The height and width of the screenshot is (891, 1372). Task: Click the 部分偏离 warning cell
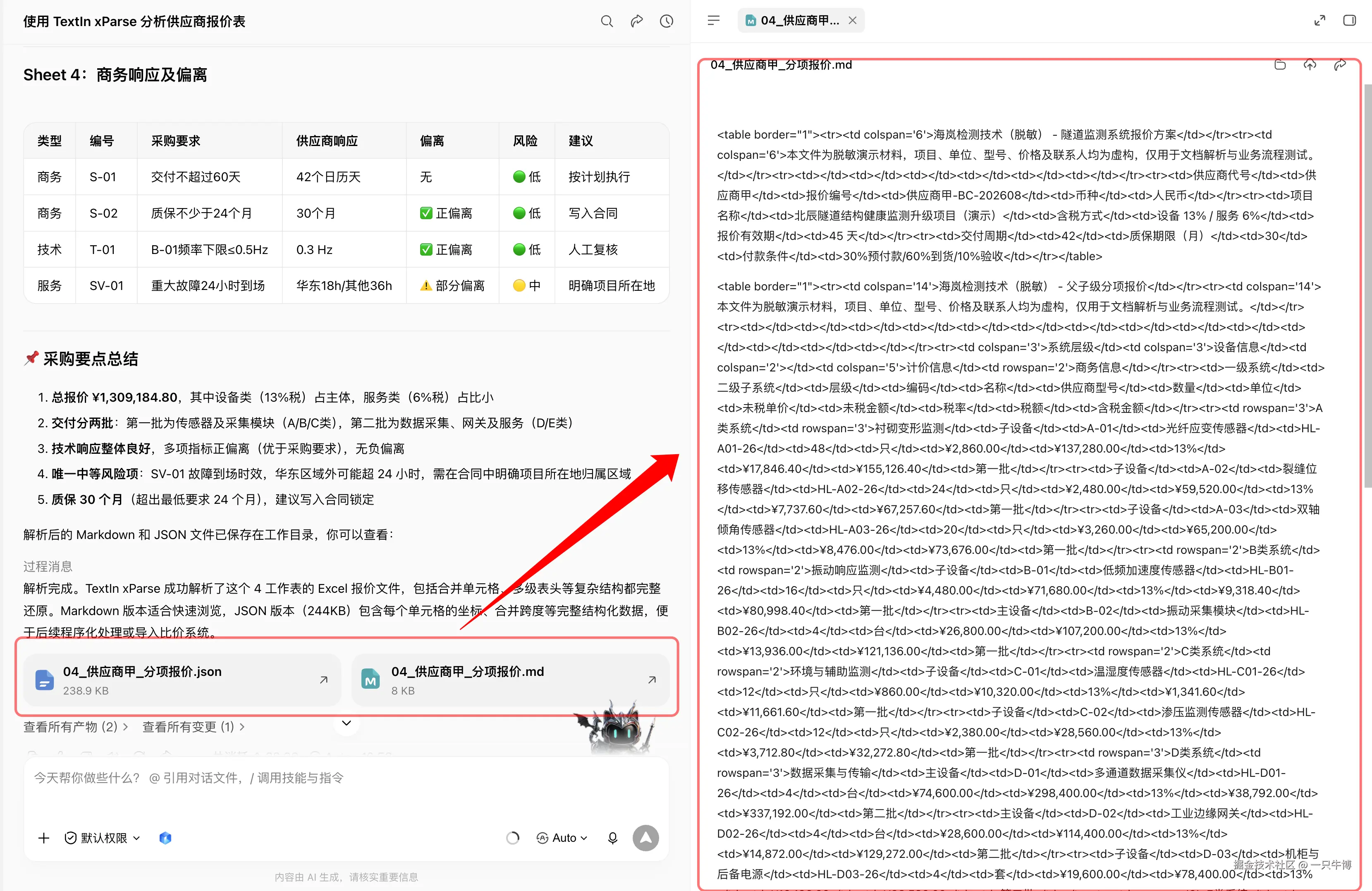[x=452, y=285]
